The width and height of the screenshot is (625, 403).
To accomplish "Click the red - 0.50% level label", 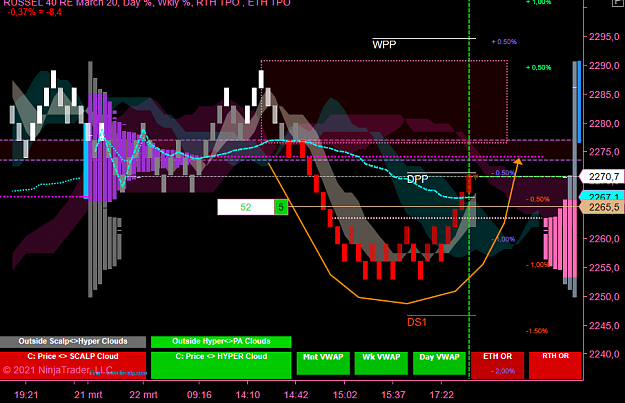I will coord(538,199).
